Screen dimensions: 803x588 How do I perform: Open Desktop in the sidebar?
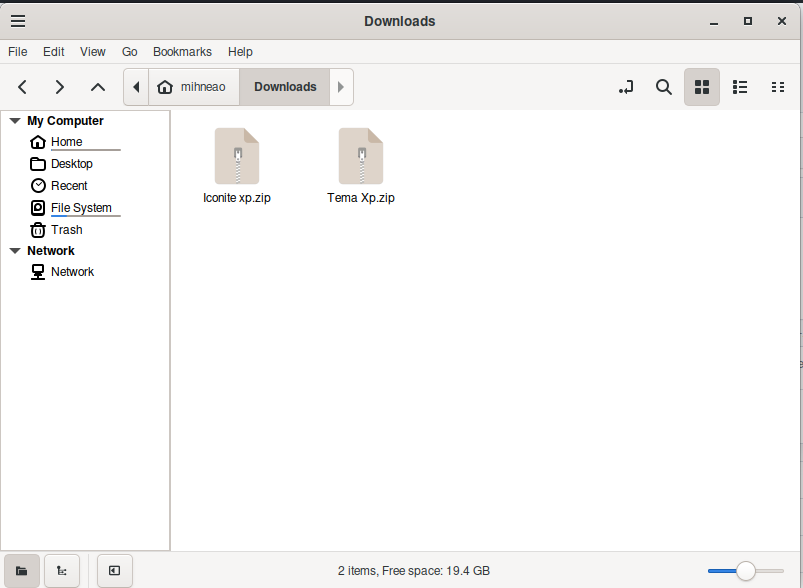tap(72, 164)
